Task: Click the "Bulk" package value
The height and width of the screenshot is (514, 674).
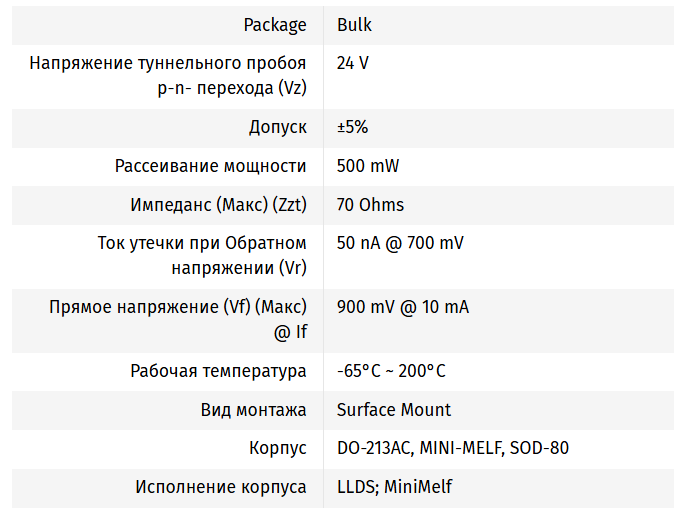Action: [x=354, y=24]
